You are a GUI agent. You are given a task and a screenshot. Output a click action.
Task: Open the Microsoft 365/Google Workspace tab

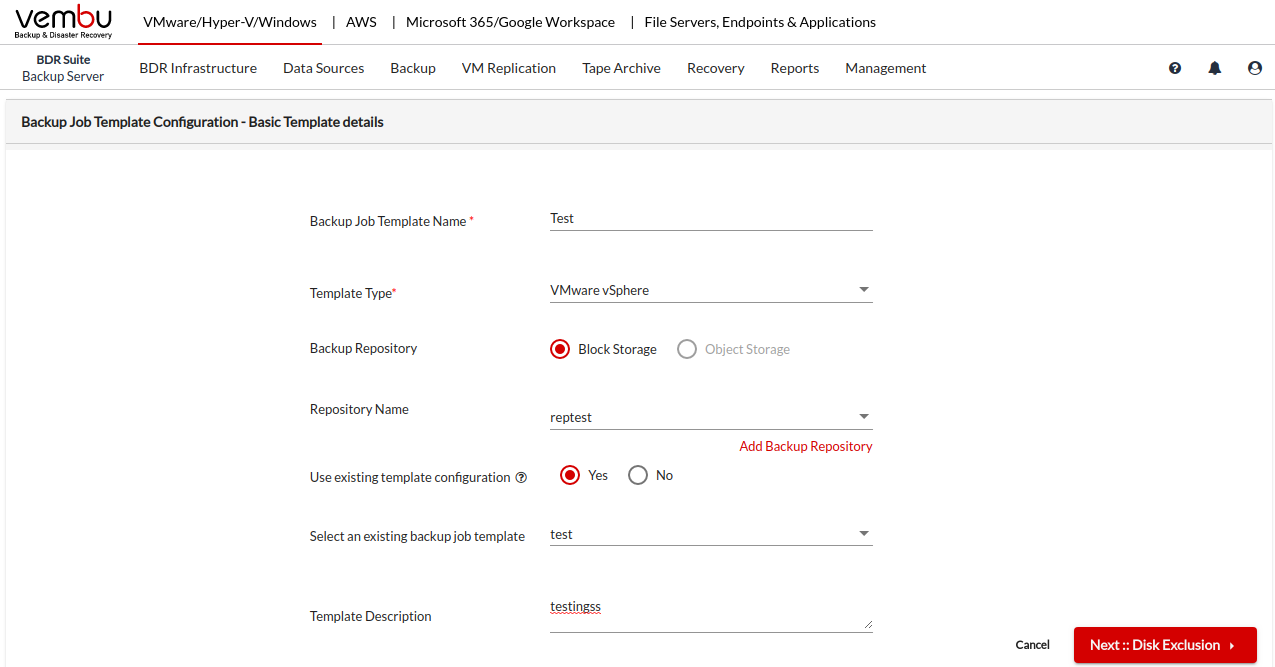coord(510,22)
